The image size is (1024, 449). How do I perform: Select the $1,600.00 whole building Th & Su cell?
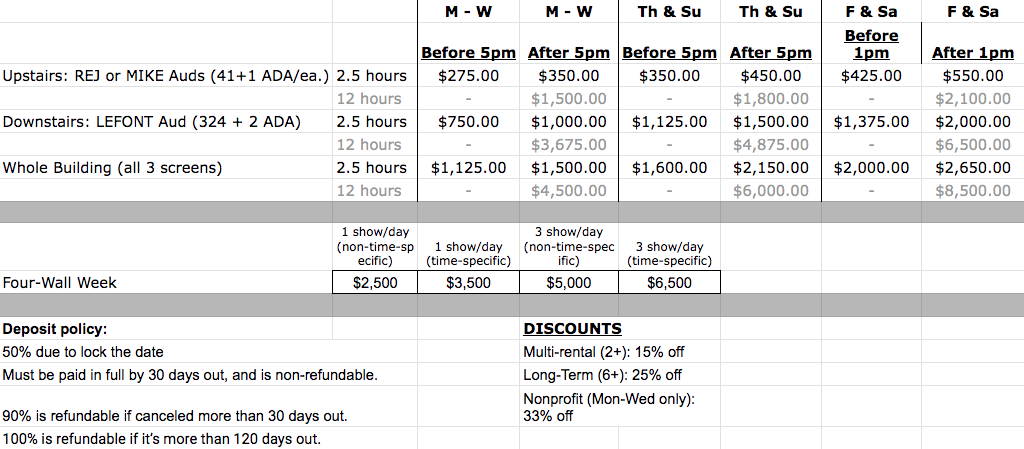click(x=669, y=168)
